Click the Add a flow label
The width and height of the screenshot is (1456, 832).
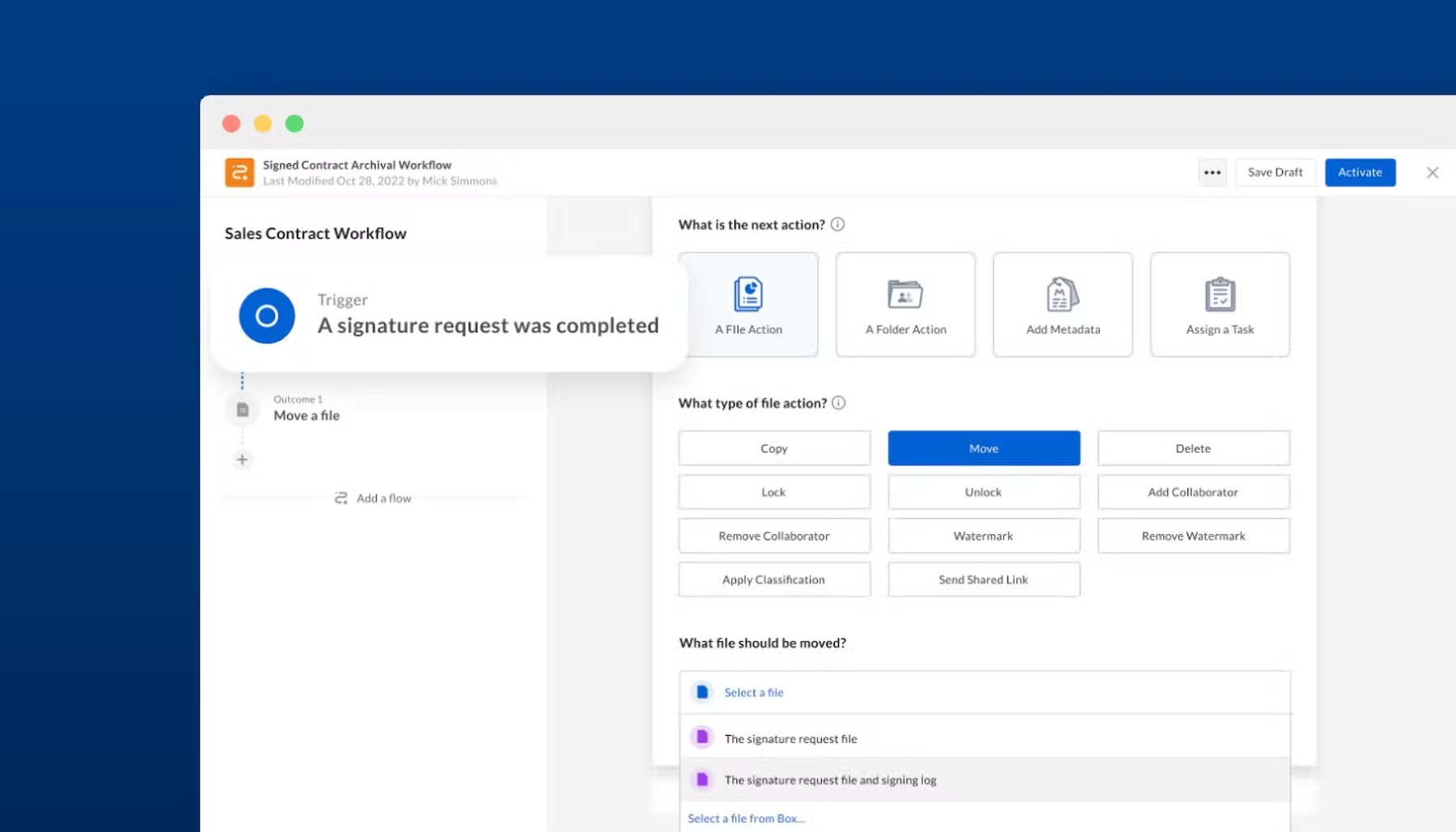383,498
